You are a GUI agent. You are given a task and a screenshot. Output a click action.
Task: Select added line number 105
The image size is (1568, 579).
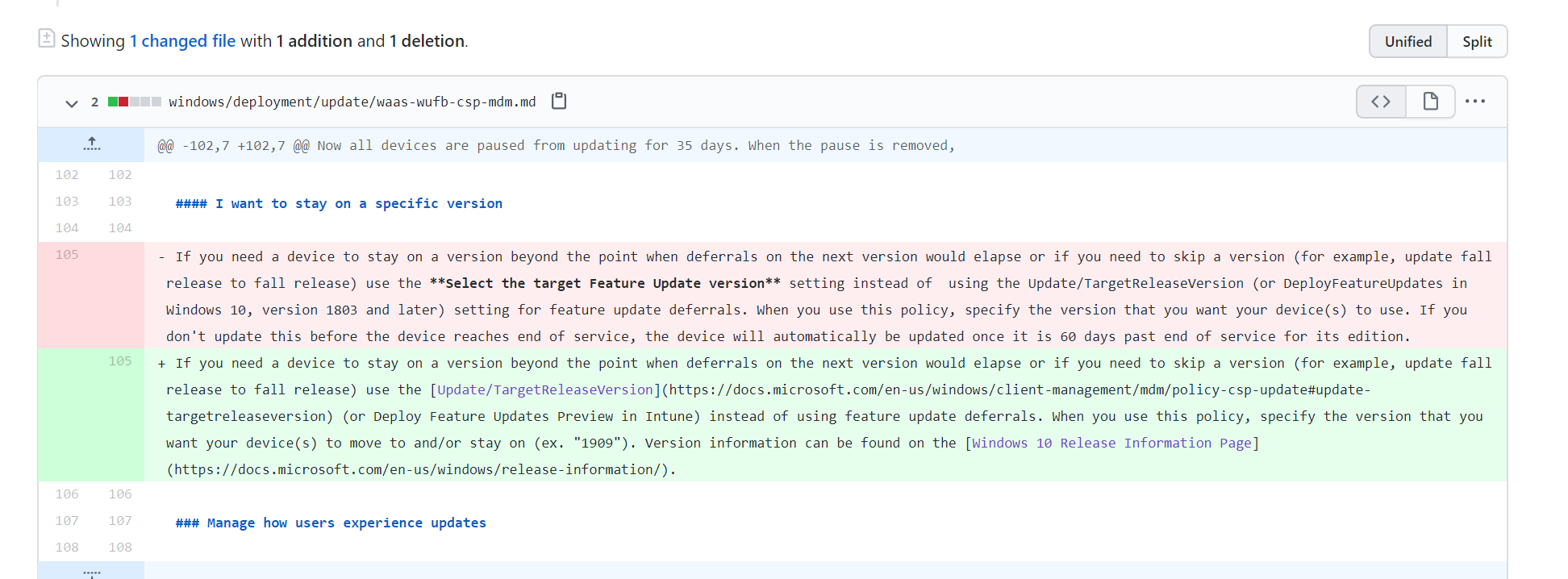[120, 361]
